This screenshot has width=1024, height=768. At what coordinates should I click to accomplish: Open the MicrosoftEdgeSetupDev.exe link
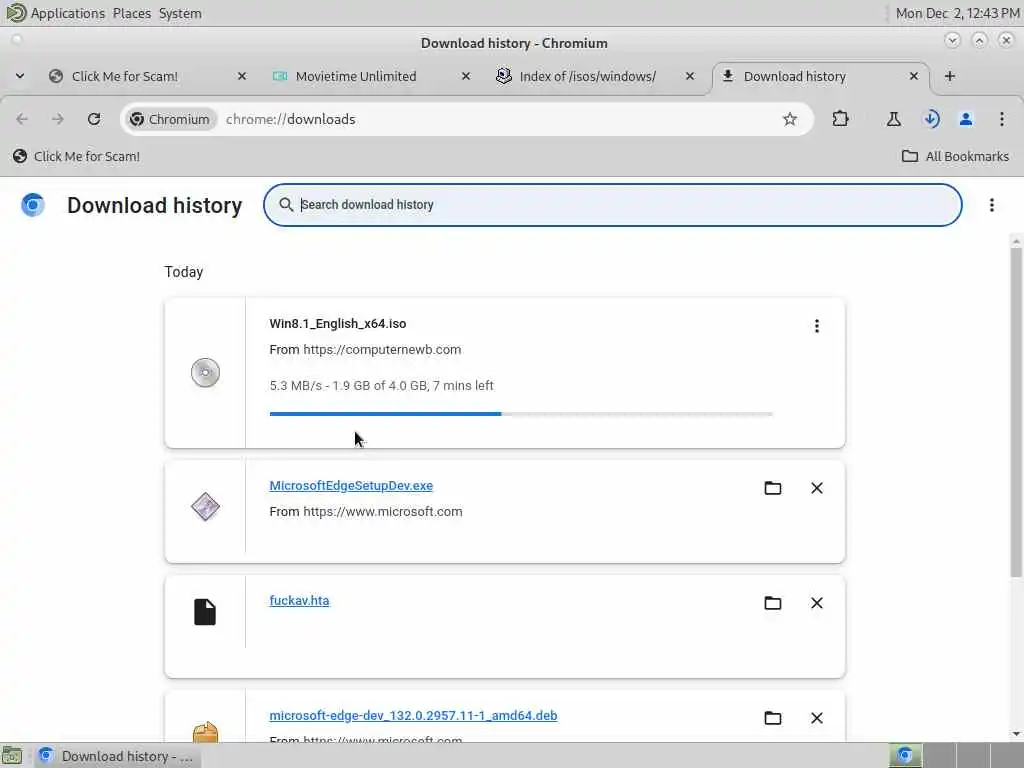351,485
